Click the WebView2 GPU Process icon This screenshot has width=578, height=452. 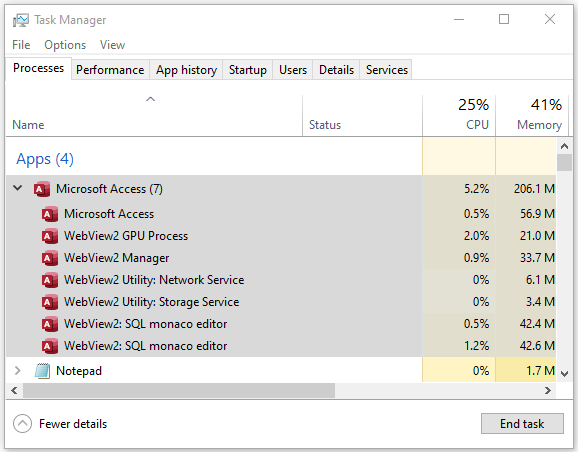point(50,236)
